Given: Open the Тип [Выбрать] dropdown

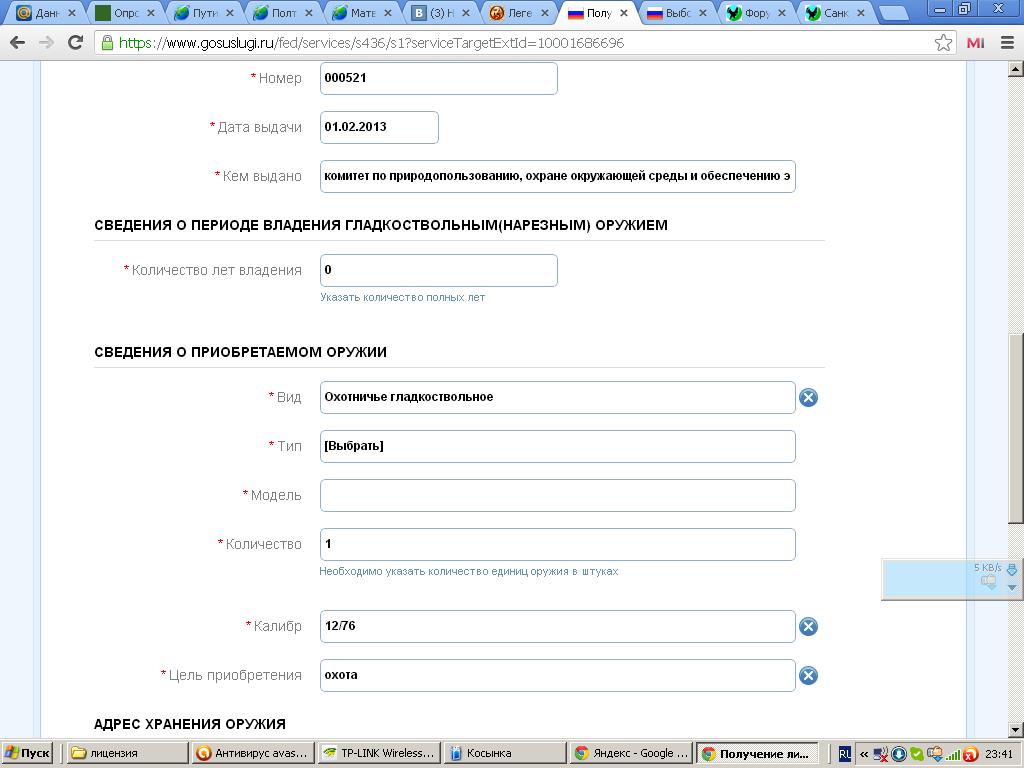Looking at the screenshot, I should pyautogui.click(x=557, y=446).
